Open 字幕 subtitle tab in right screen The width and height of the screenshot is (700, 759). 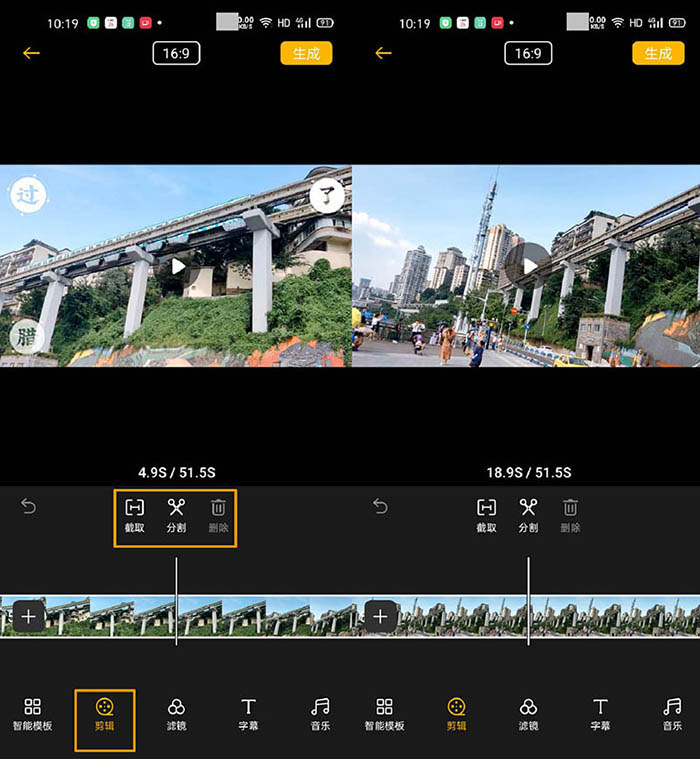pos(600,714)
